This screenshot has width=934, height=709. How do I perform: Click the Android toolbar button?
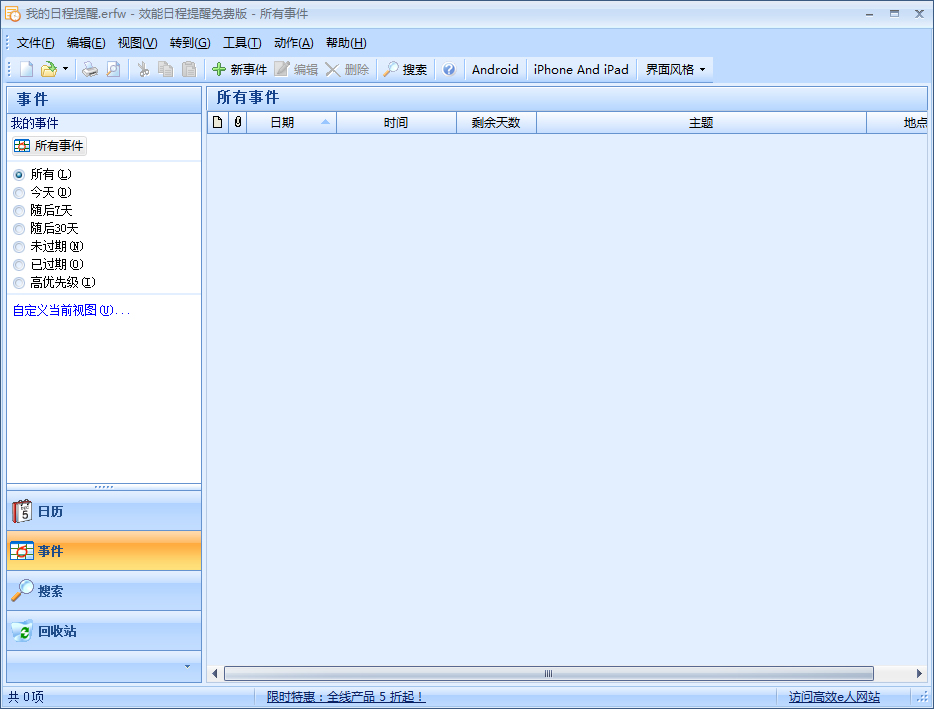point(495,70)
